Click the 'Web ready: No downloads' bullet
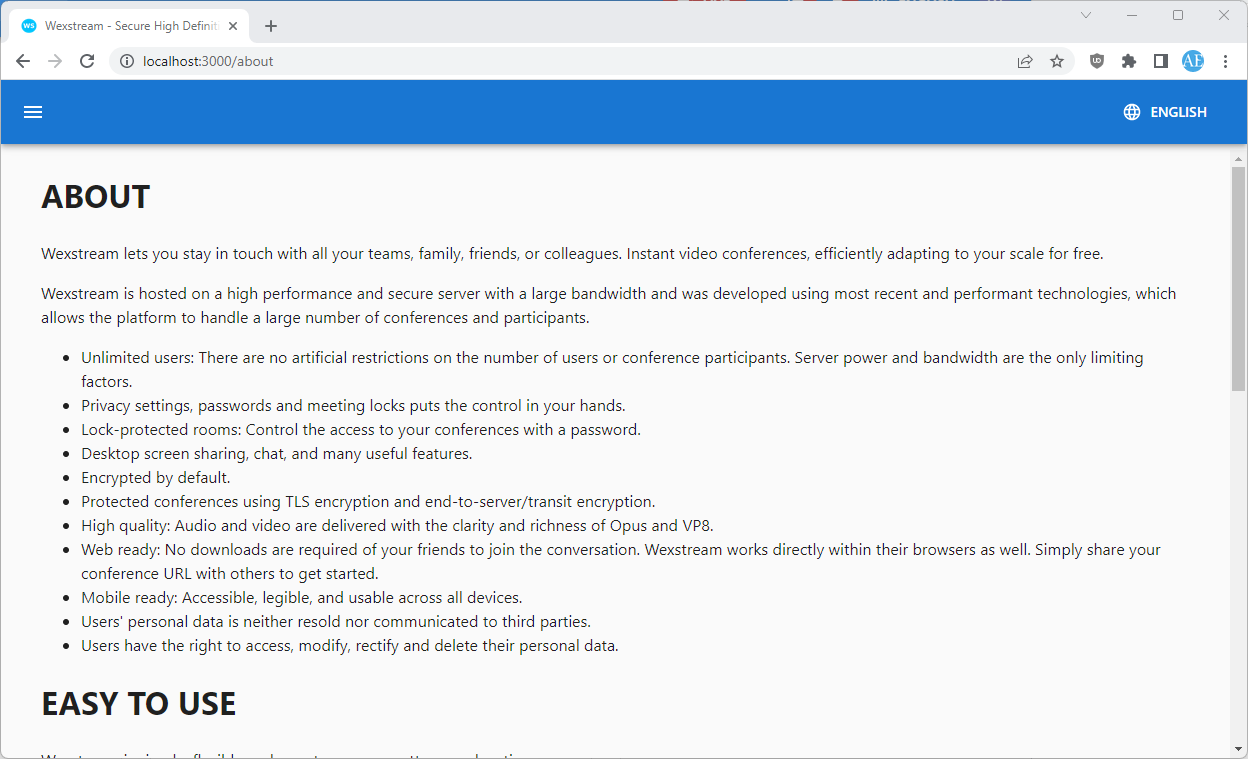1248x759 pixels. pyautogui.click(x=621, y=562)
